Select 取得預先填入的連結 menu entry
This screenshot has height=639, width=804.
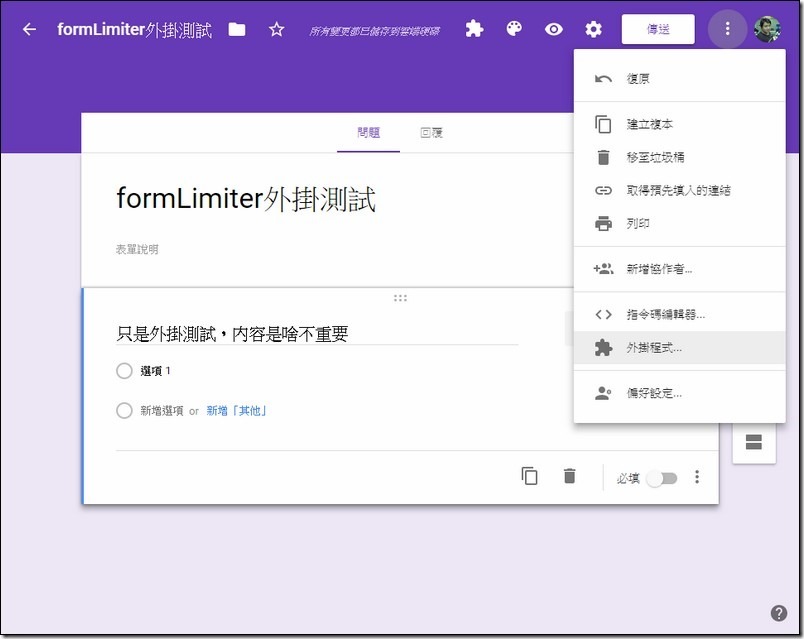pyautogui.click(x=679, y=190)
